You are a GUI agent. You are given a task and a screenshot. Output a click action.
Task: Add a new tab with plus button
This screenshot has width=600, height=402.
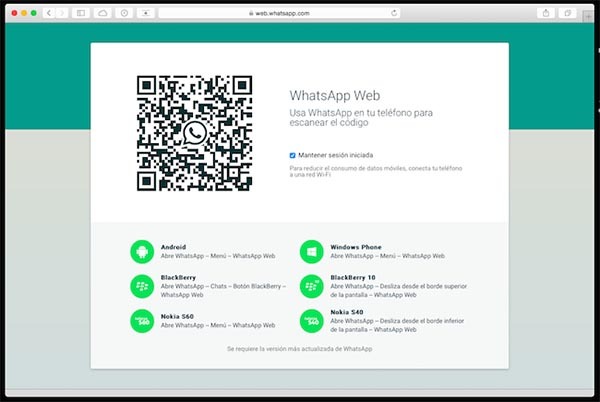pyautogui.click(x=590, y=13)
